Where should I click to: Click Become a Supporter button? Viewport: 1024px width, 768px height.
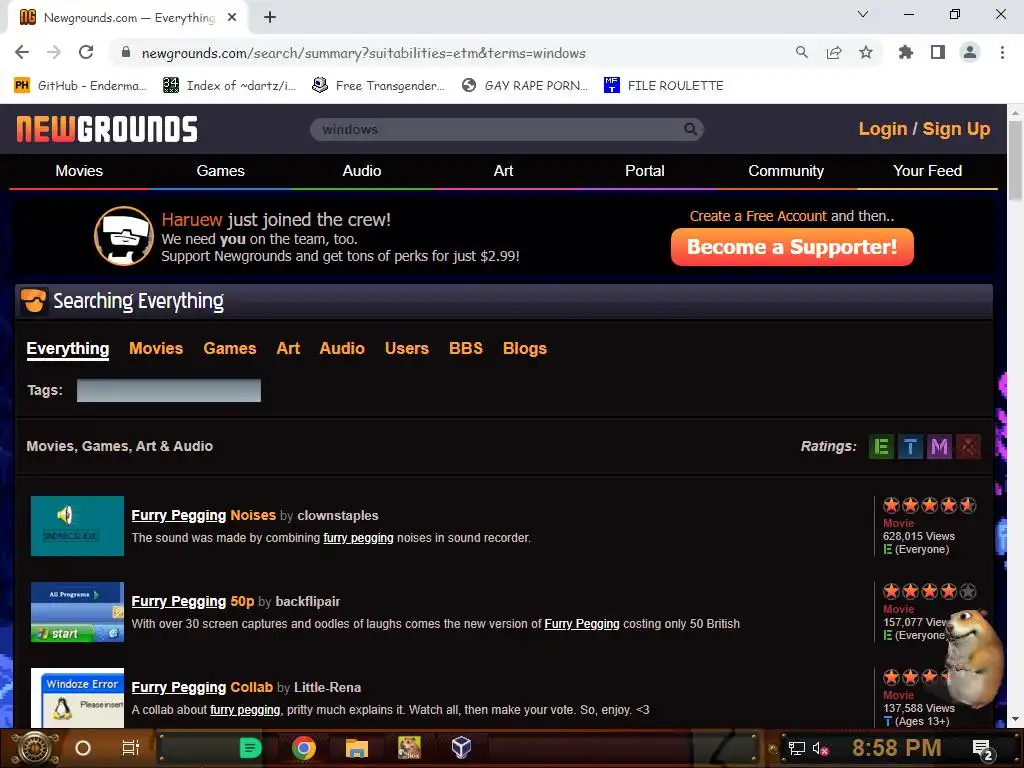(792, 247)
